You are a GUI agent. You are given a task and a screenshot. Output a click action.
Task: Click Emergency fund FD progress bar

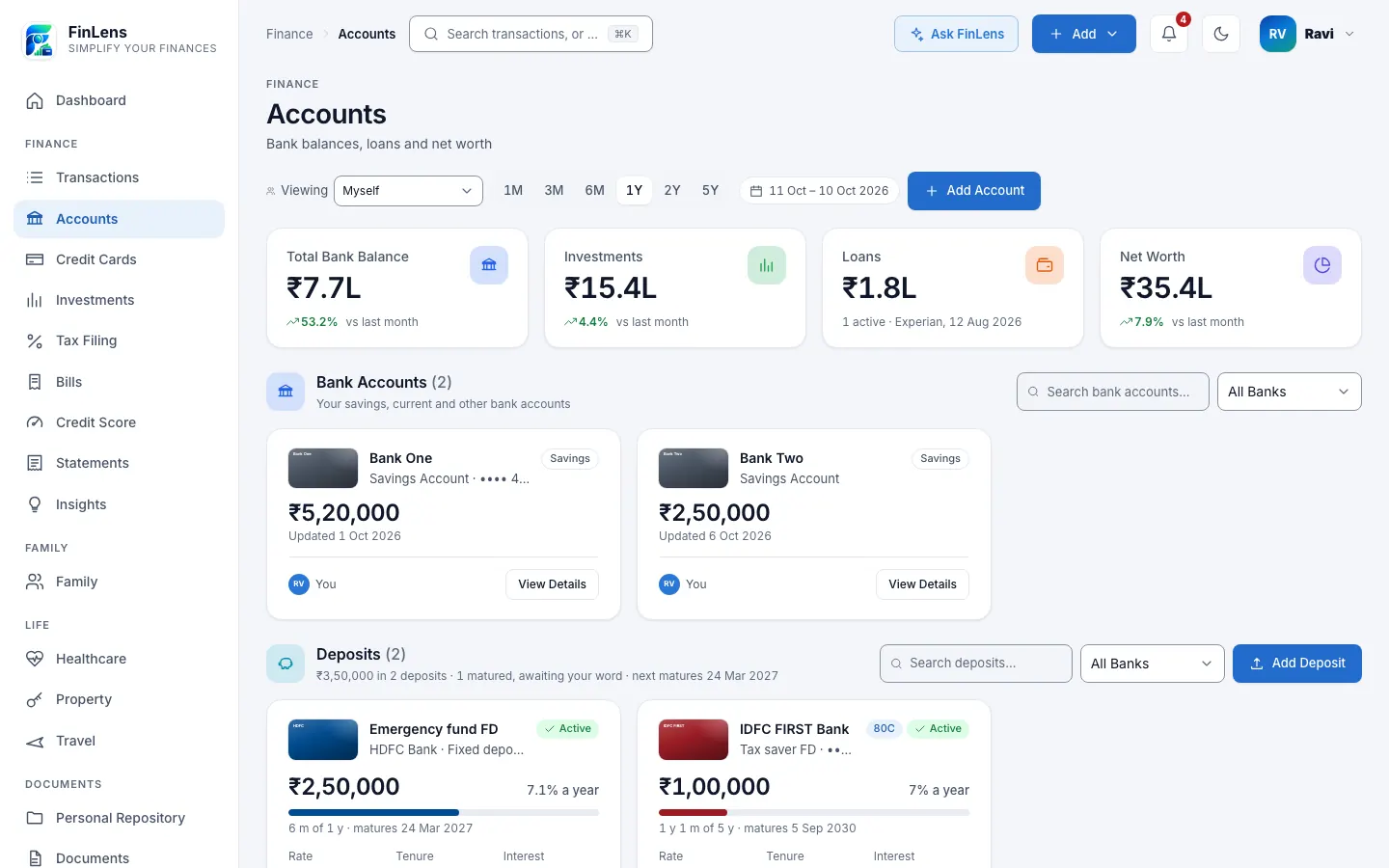click(444, 813)
